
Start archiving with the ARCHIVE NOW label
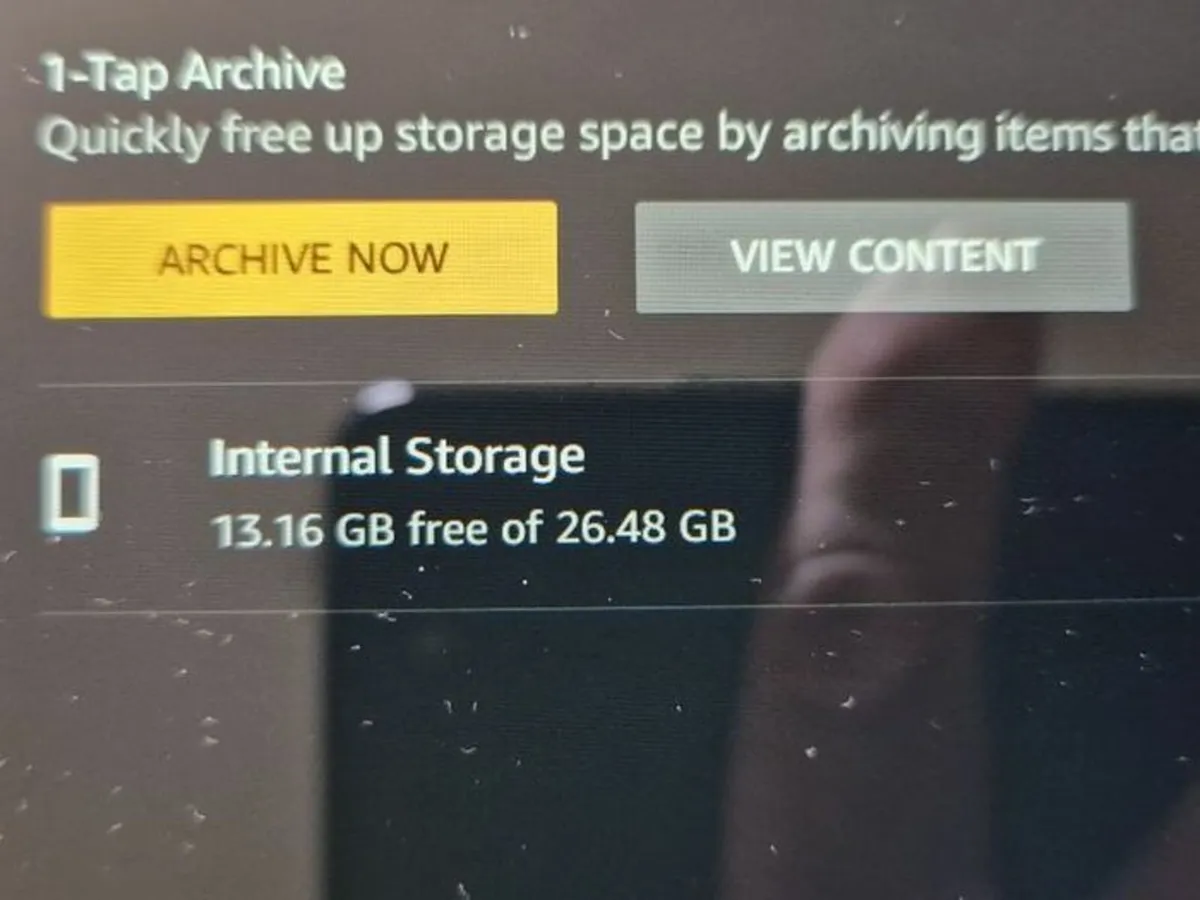point(303,259)
